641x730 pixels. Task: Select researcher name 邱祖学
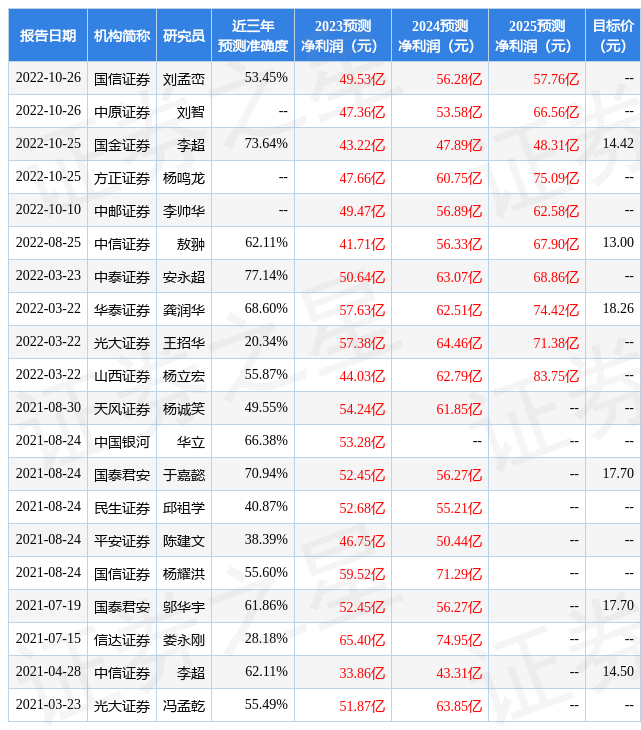184,508
